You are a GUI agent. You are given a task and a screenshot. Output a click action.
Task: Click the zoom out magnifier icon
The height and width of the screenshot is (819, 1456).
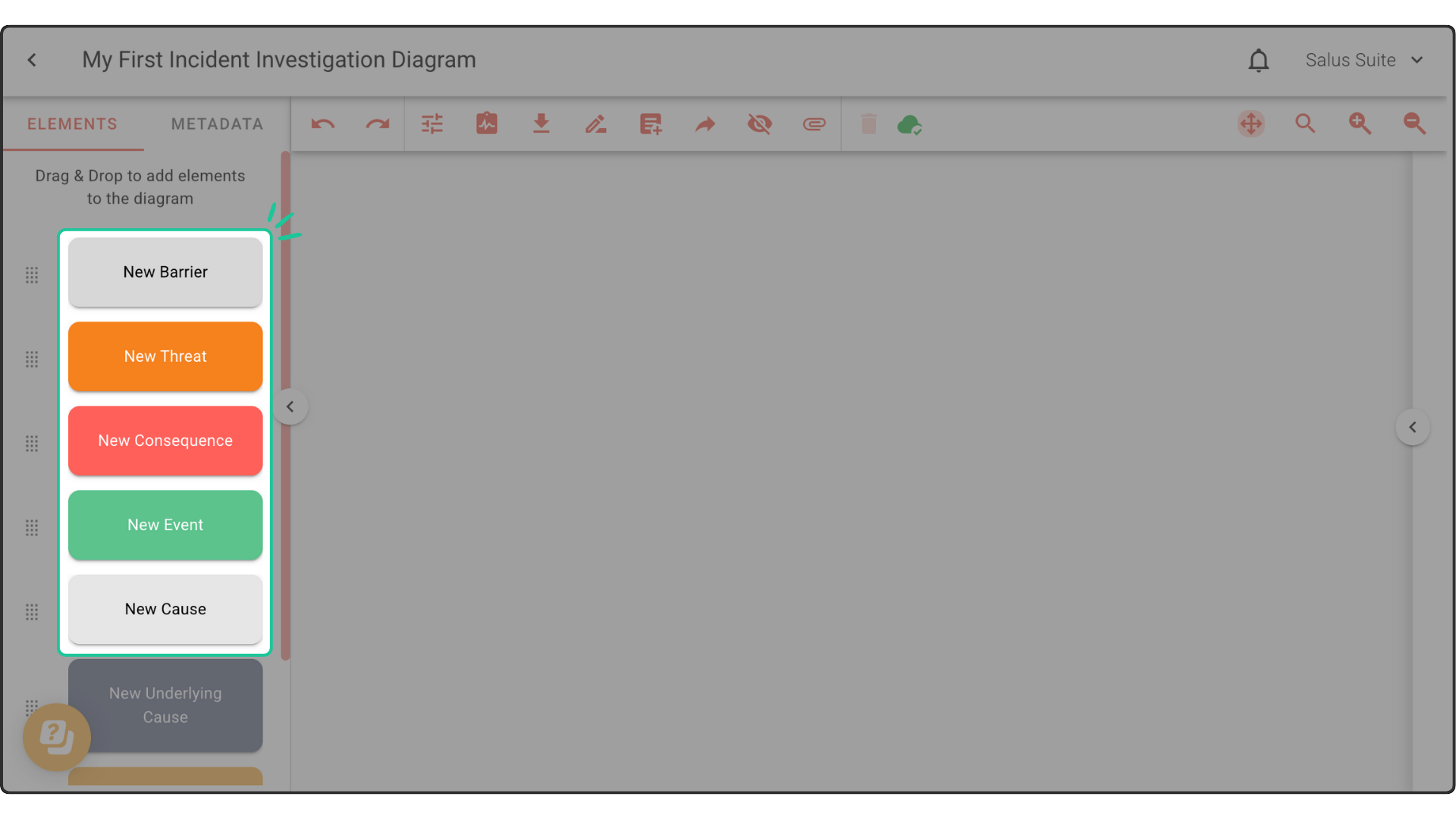click(x=1414, y=124)
